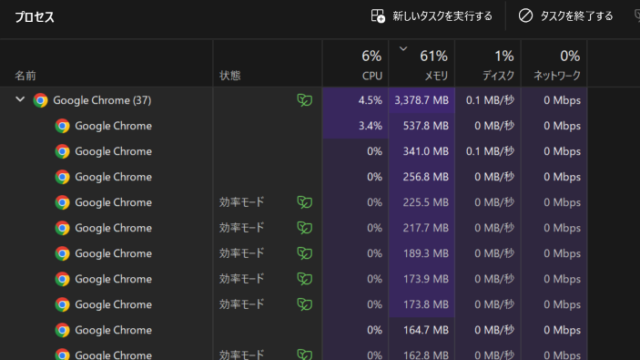Viewport: 640px width, 360px height.
Task: Click the new task icon in the toolbar
Action: [x=378, y=16]
